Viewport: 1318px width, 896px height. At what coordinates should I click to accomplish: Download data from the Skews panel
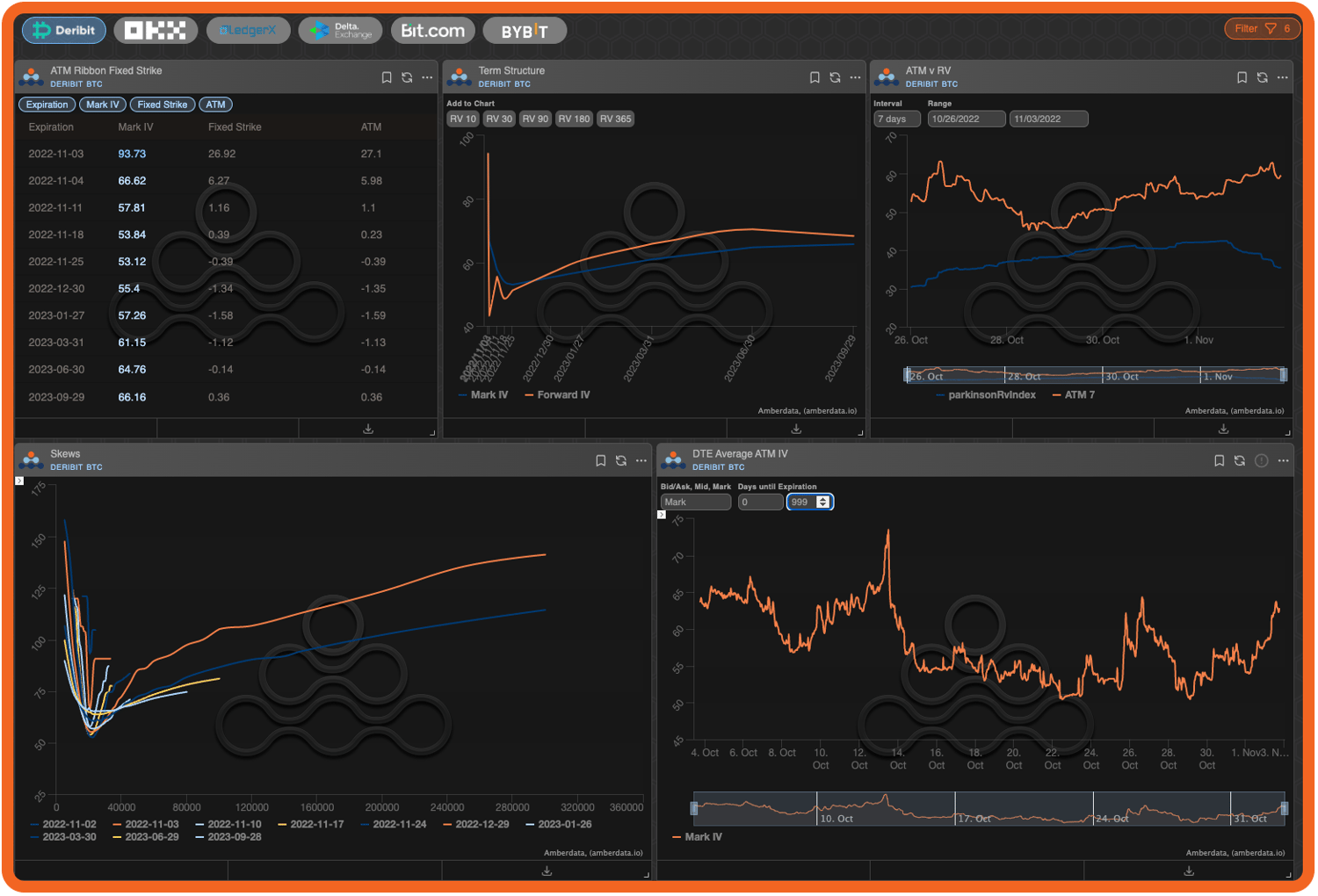pyautogui.click(x=546, y=871)
